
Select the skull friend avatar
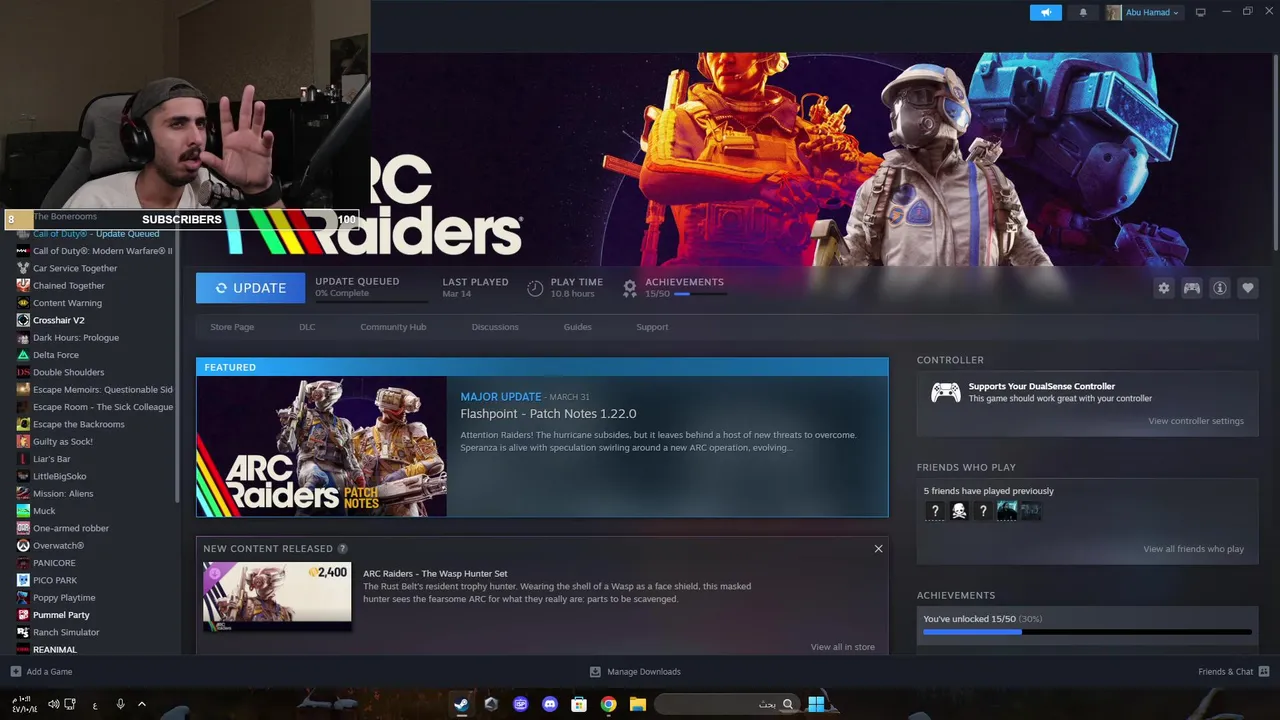[959, 511]
